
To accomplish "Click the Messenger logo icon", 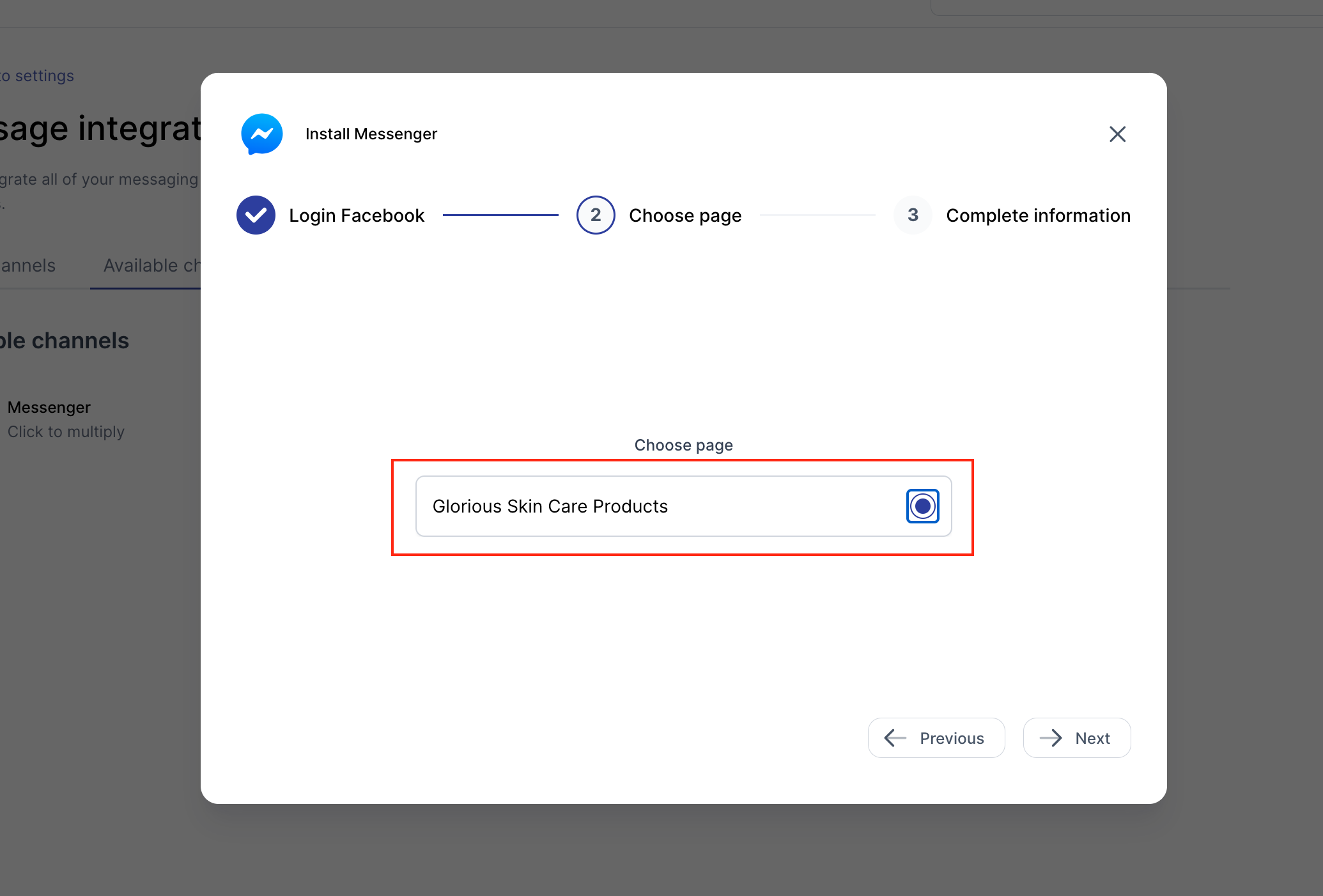I will (x=262, y=134).
